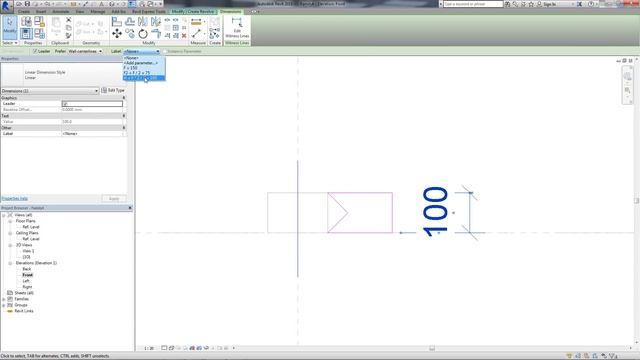Select the 100 dimension text in the view

click(x=436, y=211)
